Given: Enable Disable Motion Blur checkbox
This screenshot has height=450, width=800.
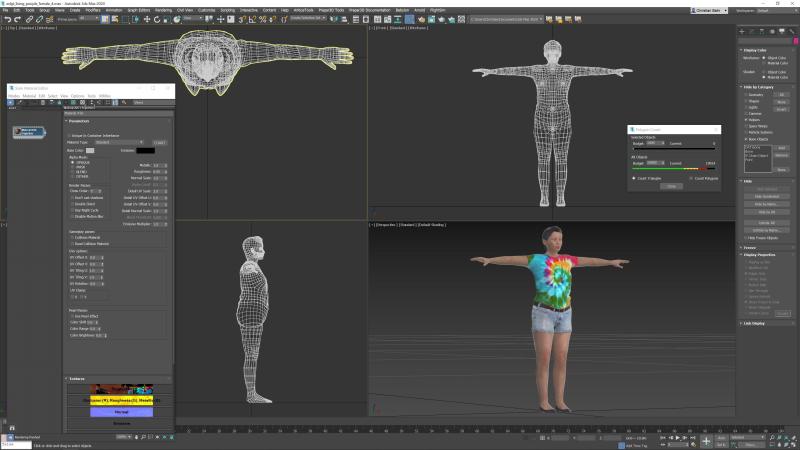Looking at the screenshot, I should click(72, 217).
